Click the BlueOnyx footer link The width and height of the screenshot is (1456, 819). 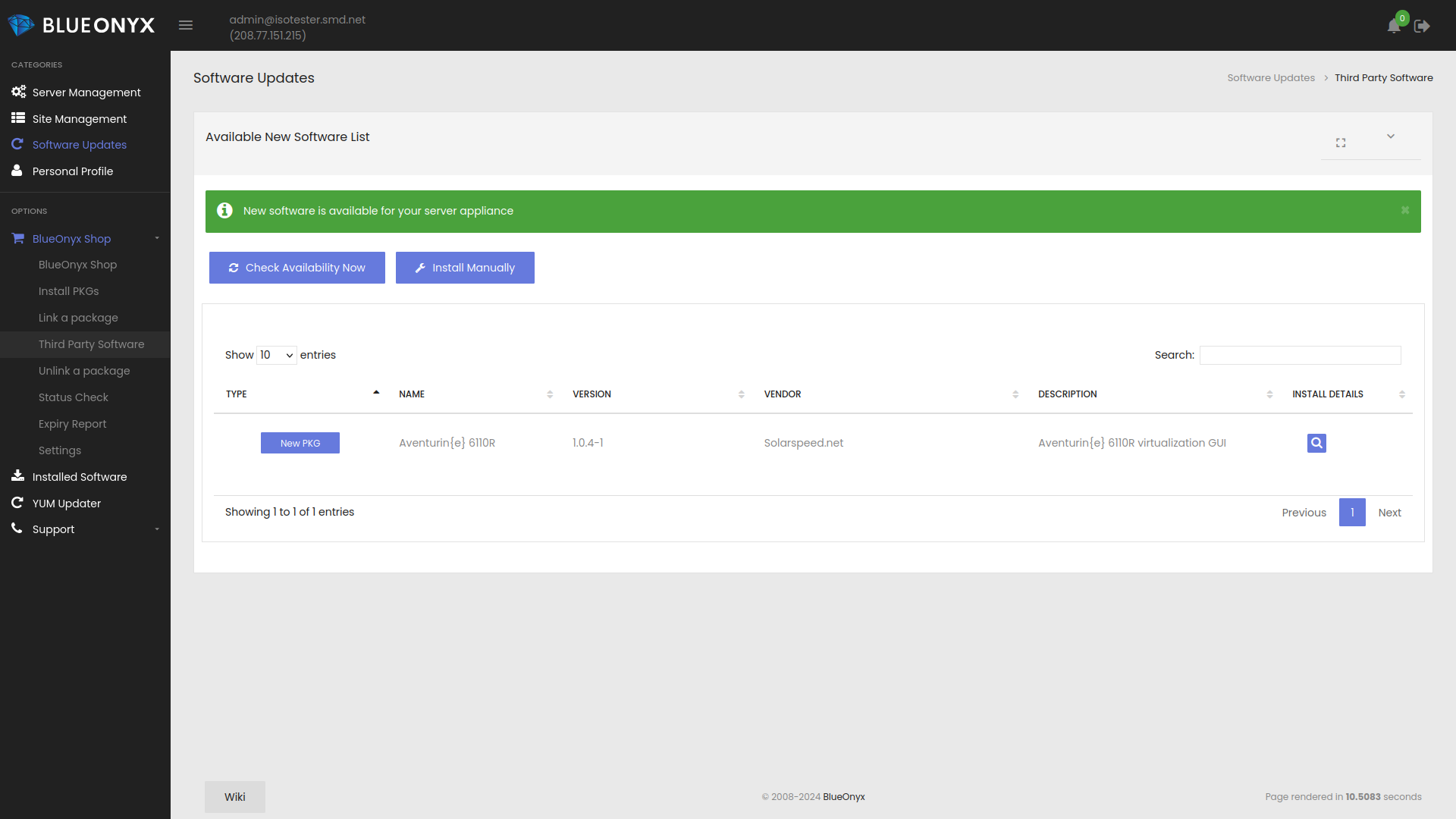(844, 796)
